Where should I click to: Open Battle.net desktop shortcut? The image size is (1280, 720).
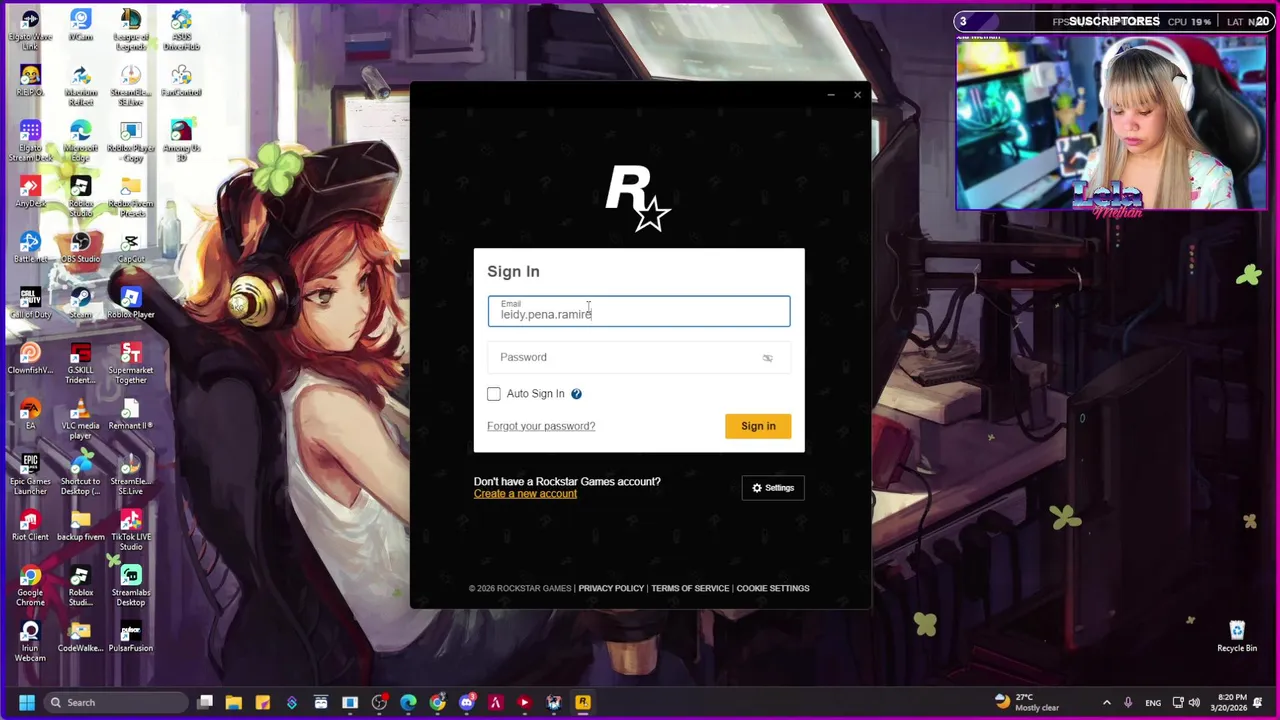pos(30,248)
